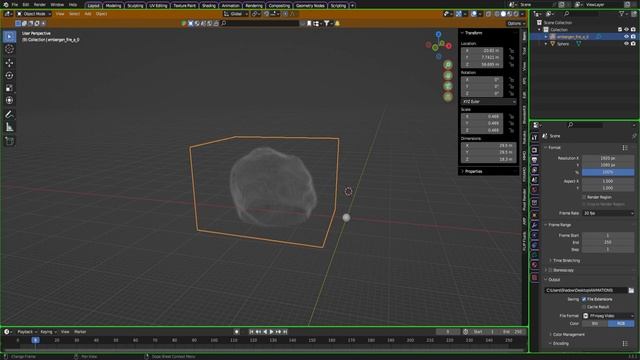This screenshot has width=640, height=360.
Task: Enable the Render Region checkbox
Action: [x=584, y=197]
